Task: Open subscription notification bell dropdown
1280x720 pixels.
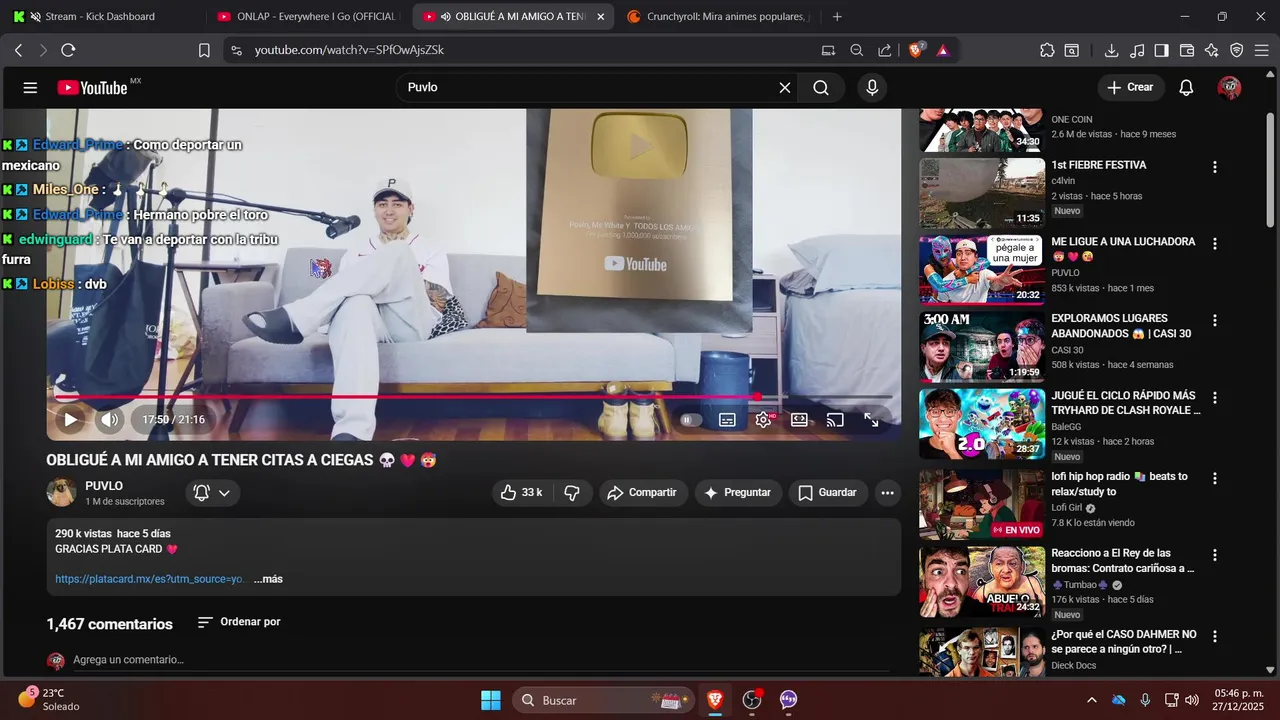Action: coord(212,493)
